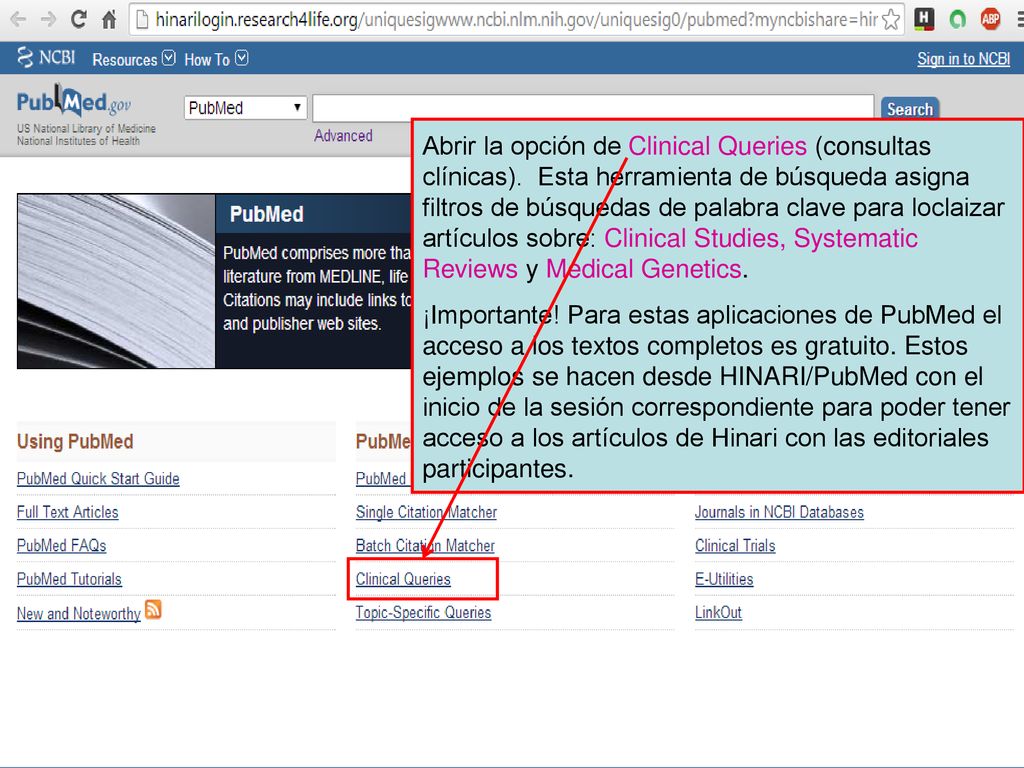Open Single Citation Matcher link
The height and width of the screenshot is (768, 1024).
(426, 512)
